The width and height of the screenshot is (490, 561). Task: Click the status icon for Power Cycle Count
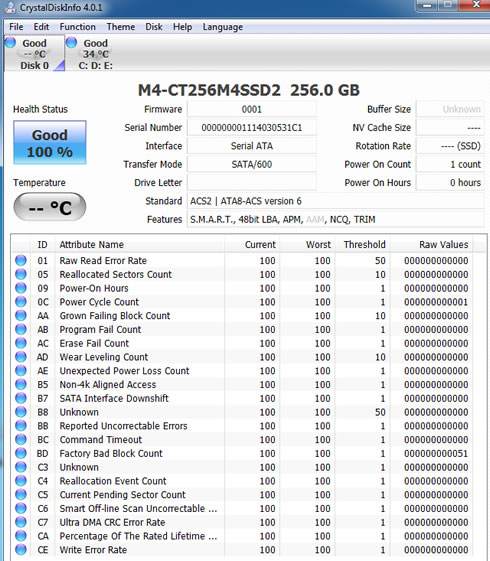(21, 302)
